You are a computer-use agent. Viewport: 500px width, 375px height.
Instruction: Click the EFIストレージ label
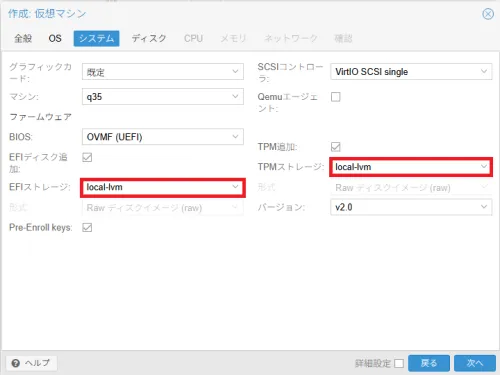(40, 187)
